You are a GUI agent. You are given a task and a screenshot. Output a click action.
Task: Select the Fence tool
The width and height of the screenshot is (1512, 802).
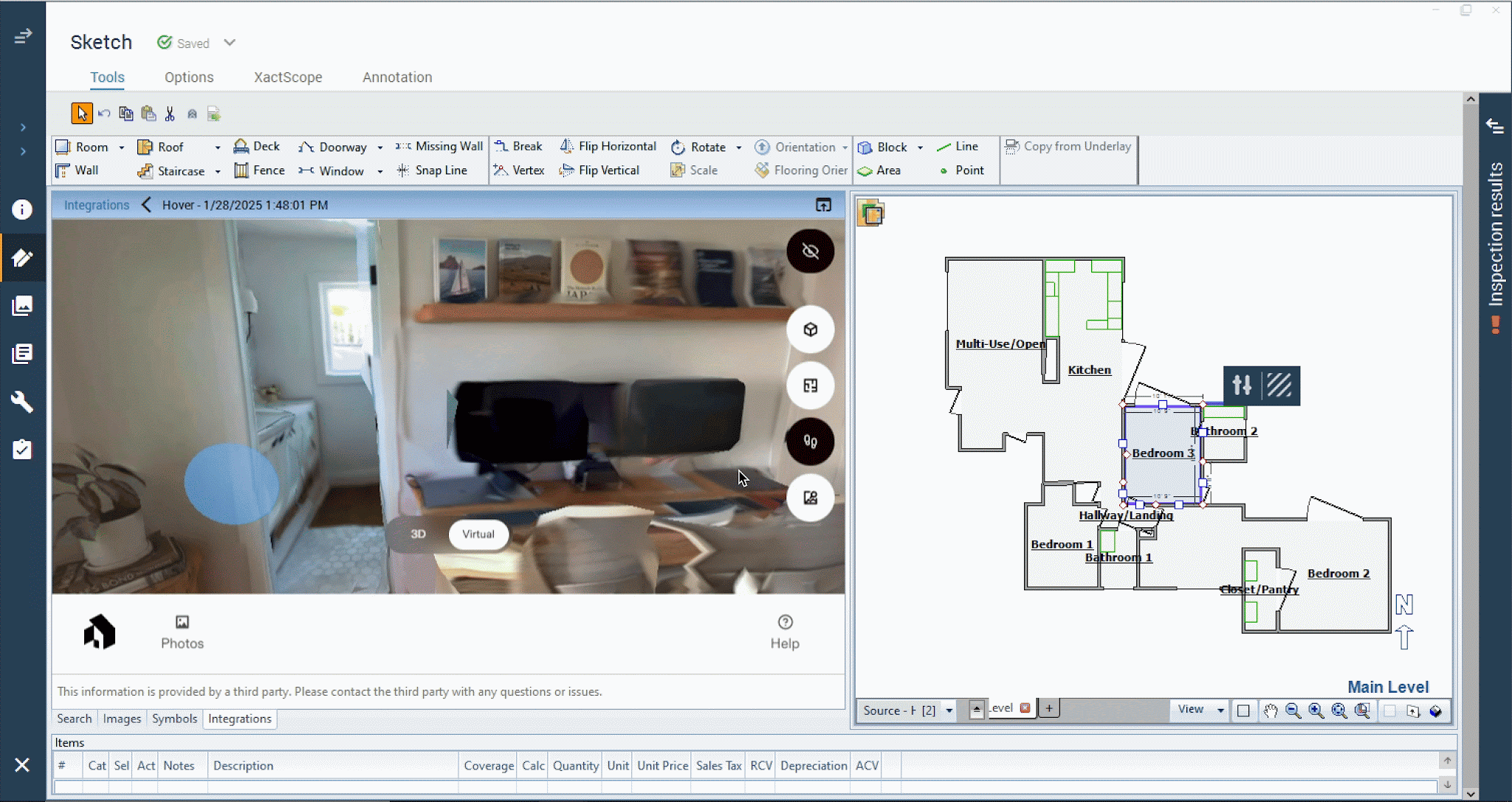[x=260, y=171]
